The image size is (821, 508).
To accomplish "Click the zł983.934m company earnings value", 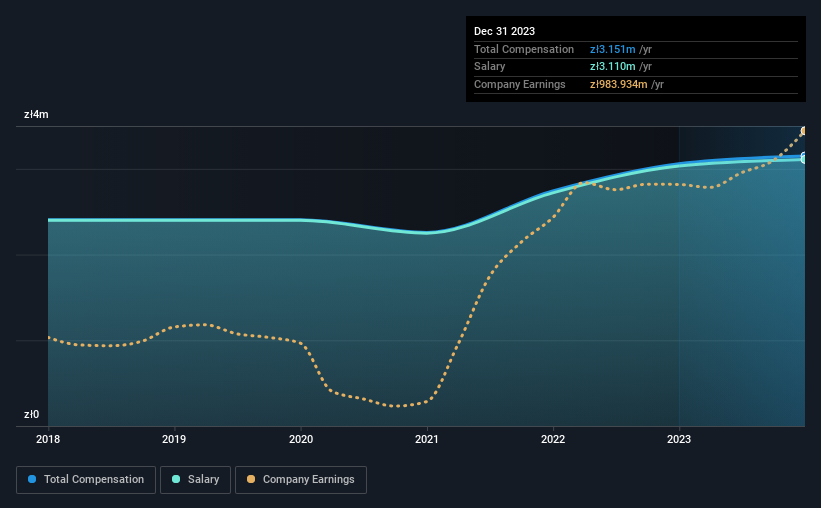I will [618, 84].
